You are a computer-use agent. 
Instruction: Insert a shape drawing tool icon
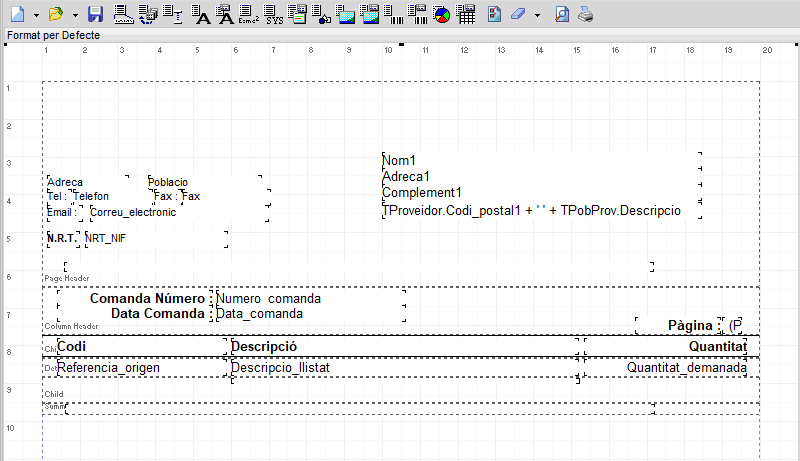pos(321,14)
